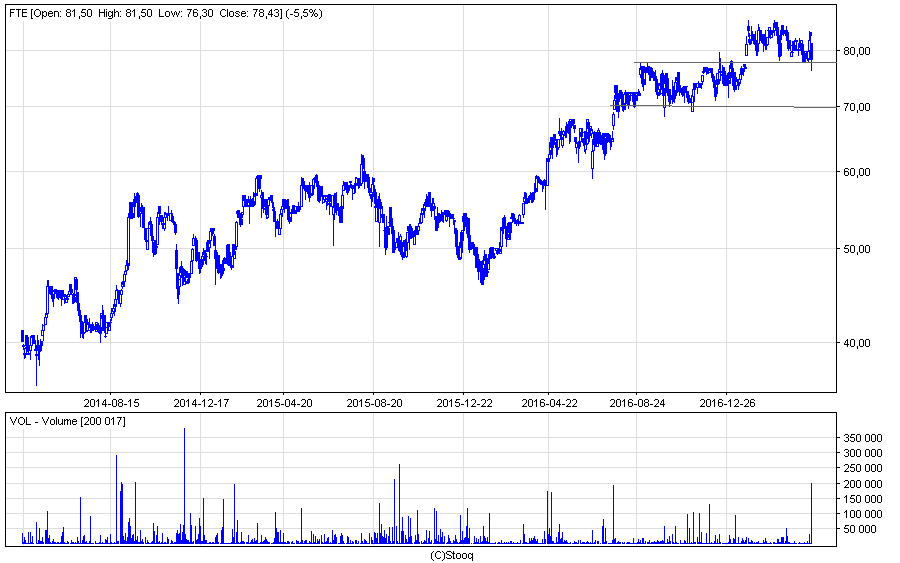The width and height of the screenshot is (900, 563).
Task: Select the 2014-12-17 date label
Action: click(201, 403)
